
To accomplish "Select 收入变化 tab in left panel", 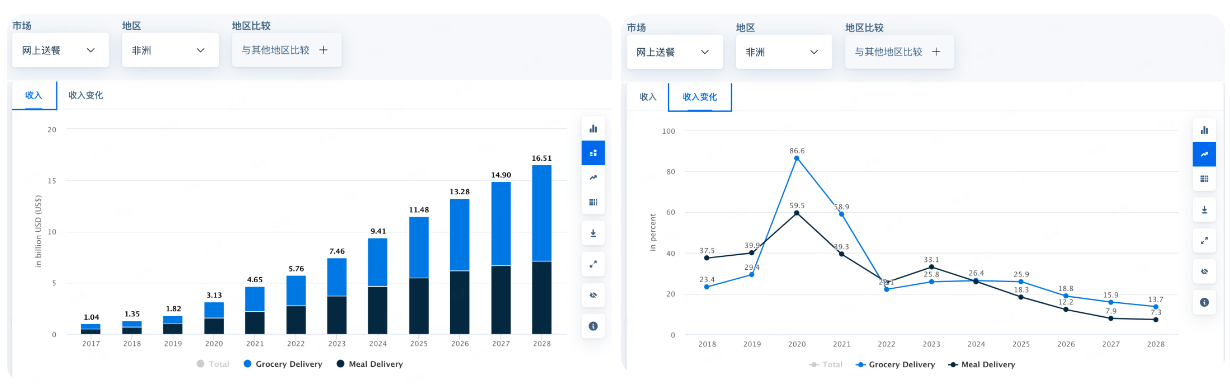I will (86, 95).
